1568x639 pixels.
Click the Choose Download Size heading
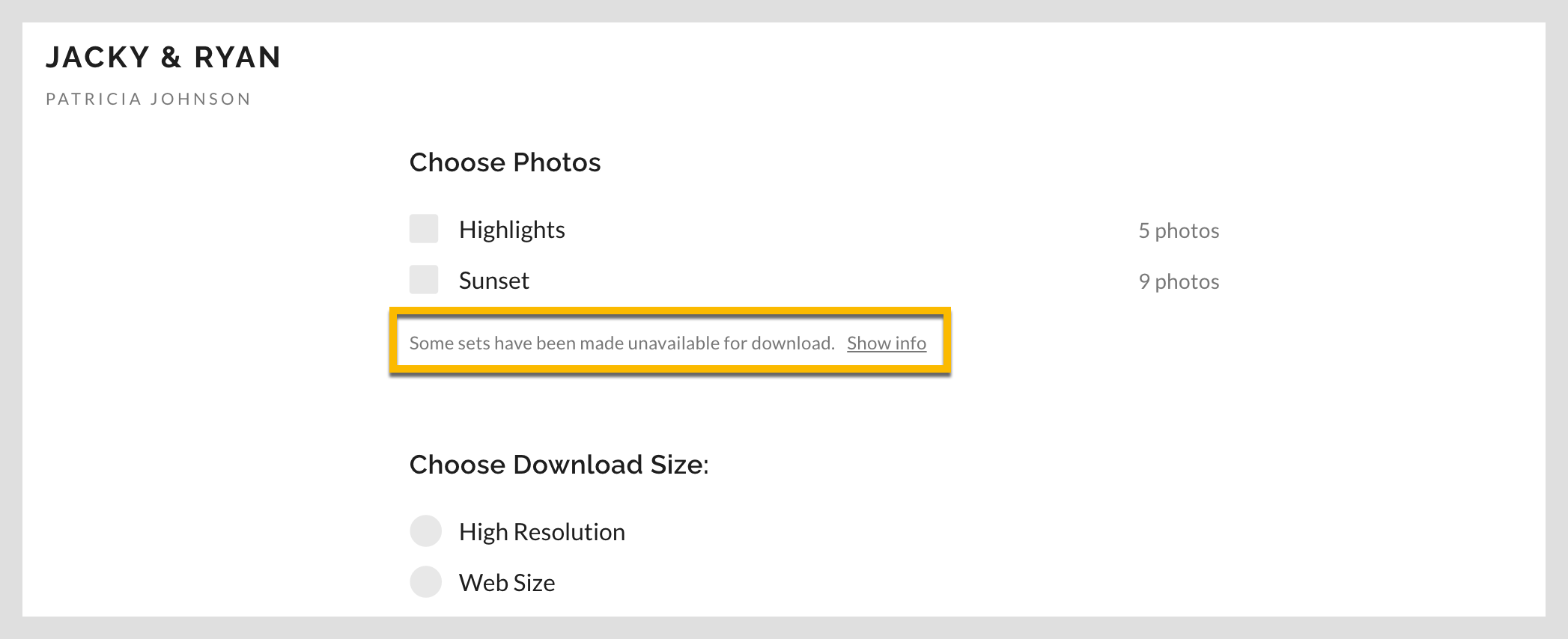click(559, 465)
